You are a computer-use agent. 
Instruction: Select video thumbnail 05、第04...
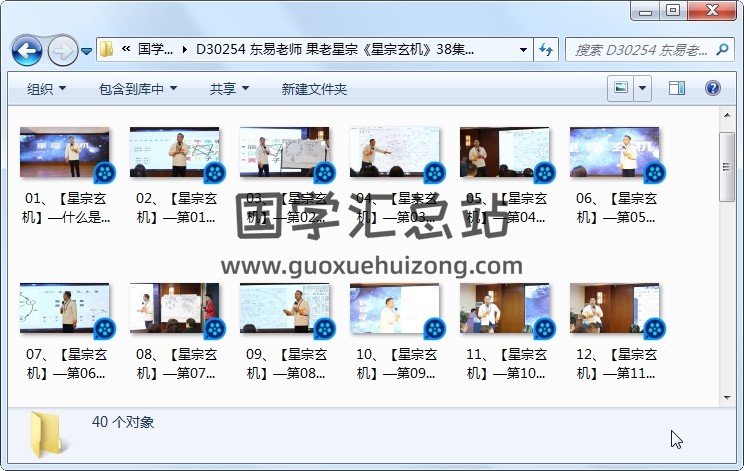(x=506, y=153)
